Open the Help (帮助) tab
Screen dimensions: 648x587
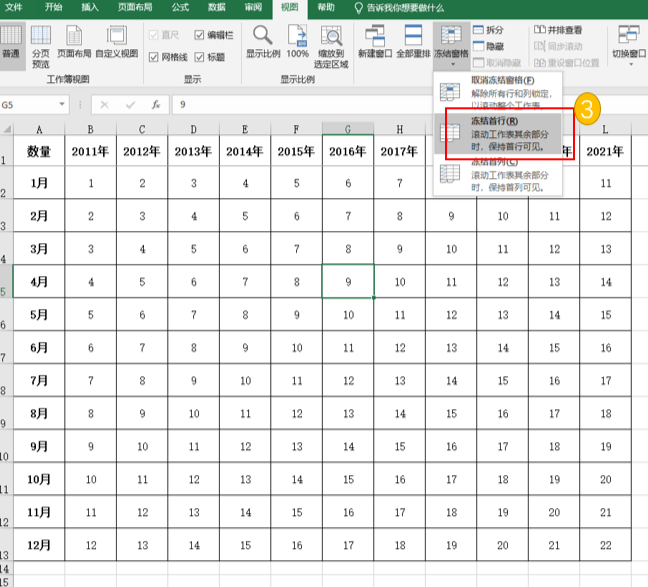pos(326,7)
